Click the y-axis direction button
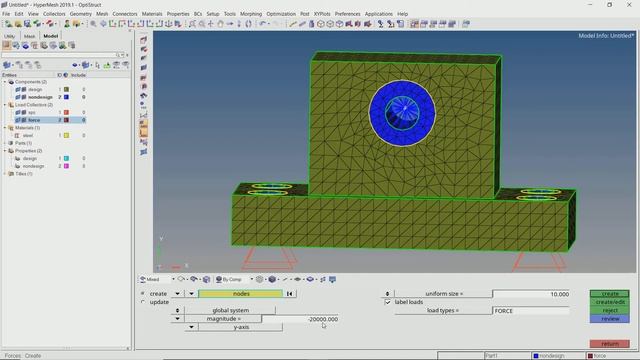 pos(240,327)
